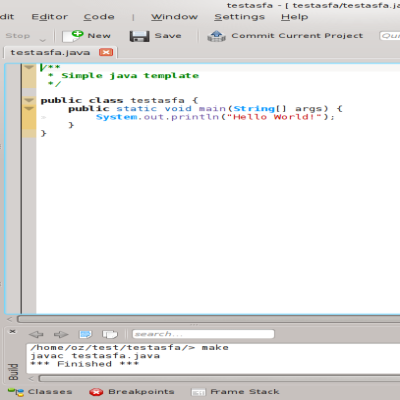
Task: Click the copy output icon in Build panel
Action: point(110,334)
